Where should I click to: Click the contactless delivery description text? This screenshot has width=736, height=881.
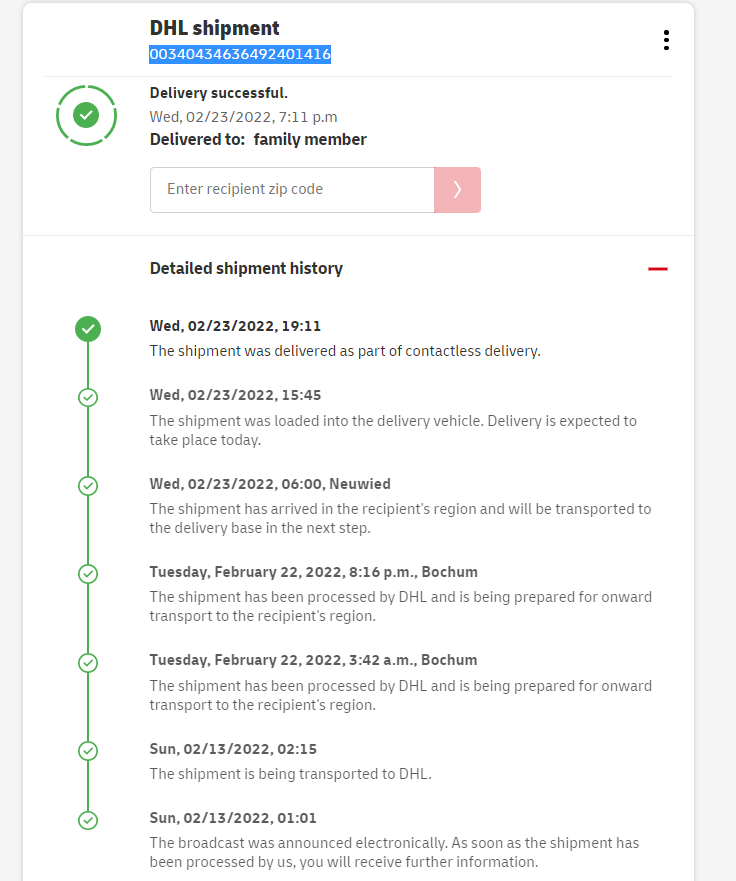coord(345,351)
